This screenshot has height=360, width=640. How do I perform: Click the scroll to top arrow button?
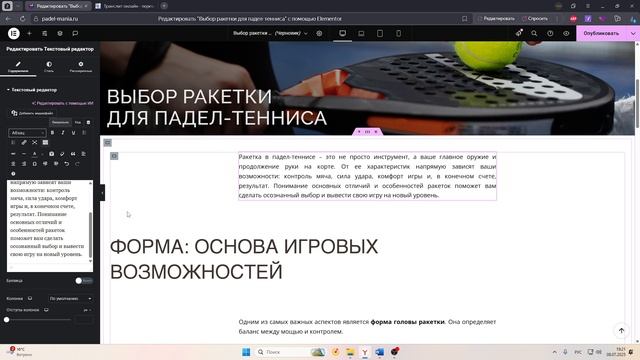[x=621, y=331]
